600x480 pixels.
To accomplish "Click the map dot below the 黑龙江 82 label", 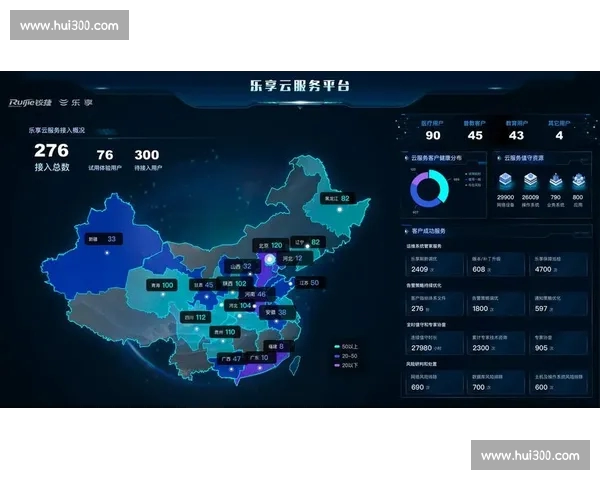I will pyautogui.click(x=339, y=210).
